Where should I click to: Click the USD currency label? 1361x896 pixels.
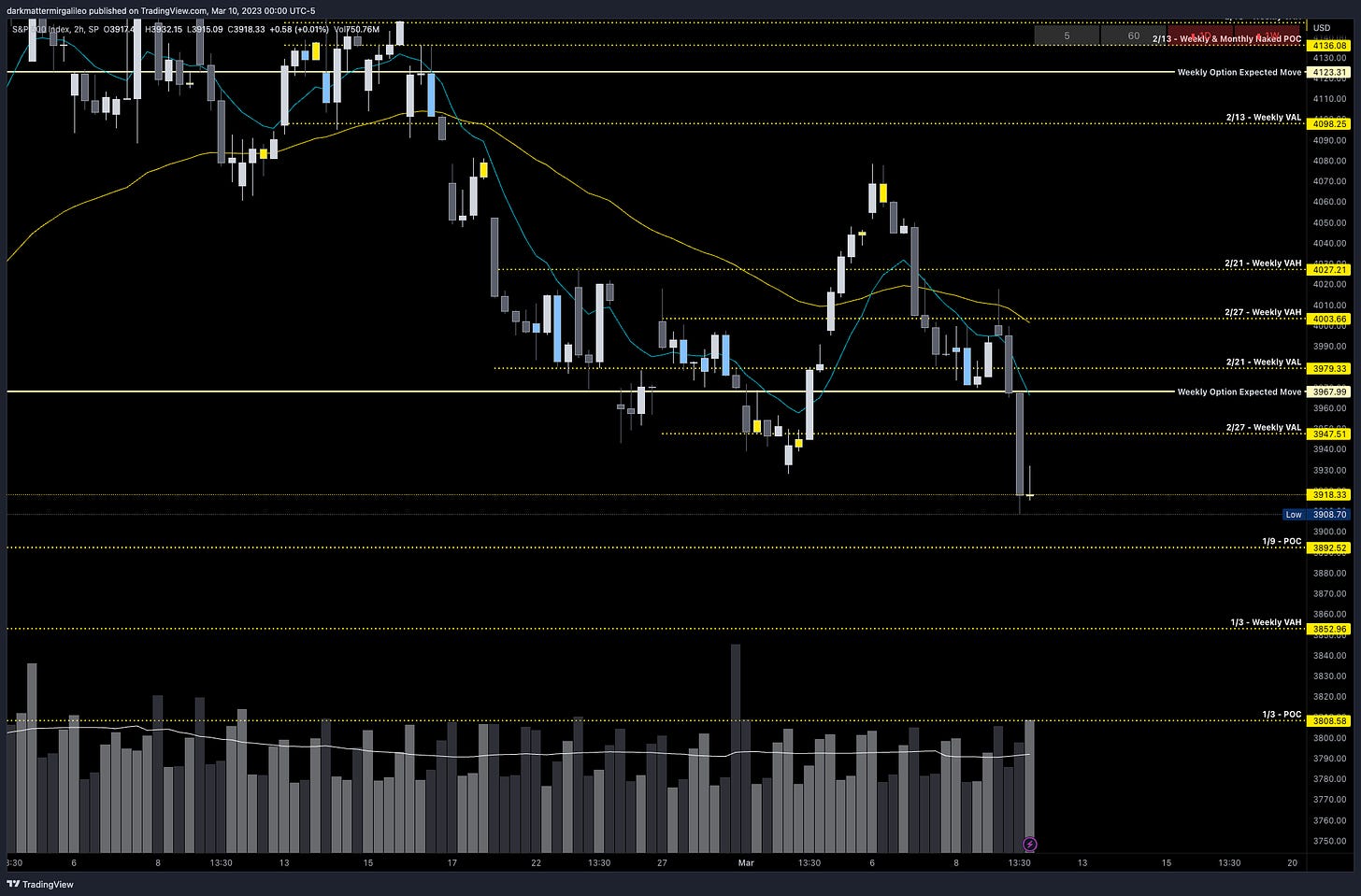tap(1322, 28)
